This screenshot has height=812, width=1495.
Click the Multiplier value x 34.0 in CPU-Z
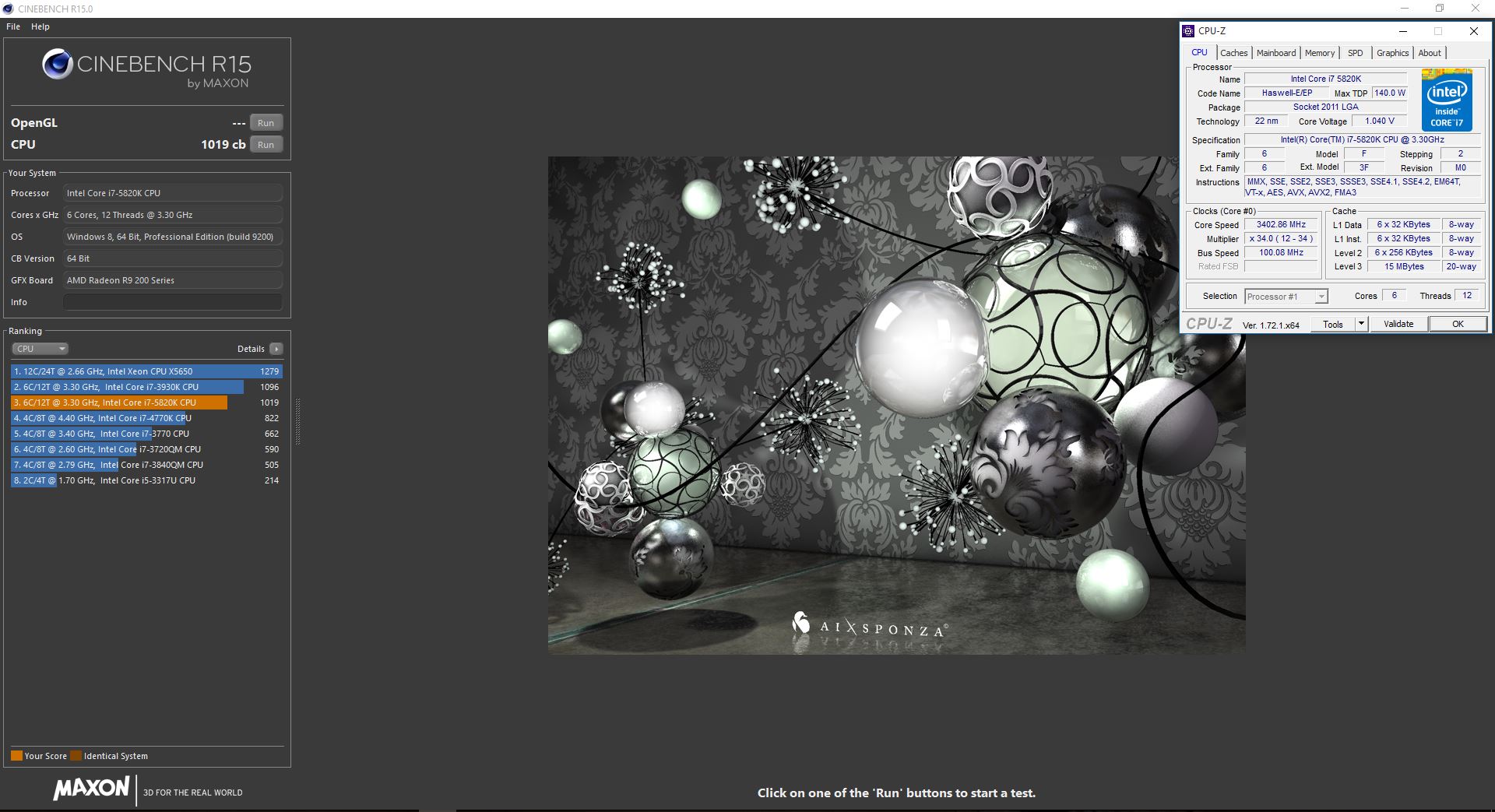click(1281, 238)
